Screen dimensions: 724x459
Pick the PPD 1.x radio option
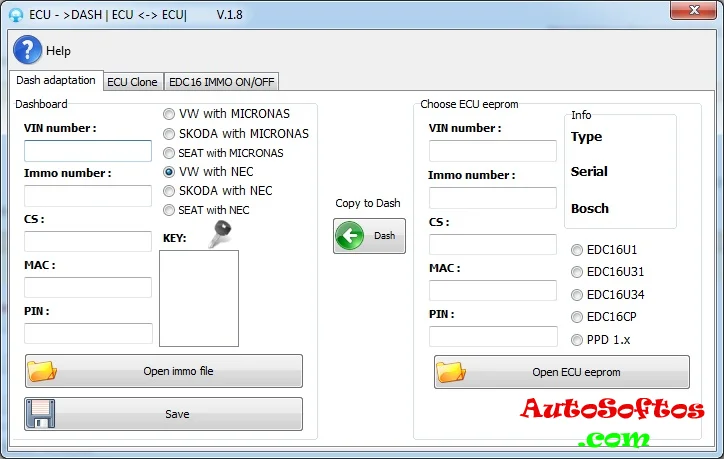[x=577, y=340]
